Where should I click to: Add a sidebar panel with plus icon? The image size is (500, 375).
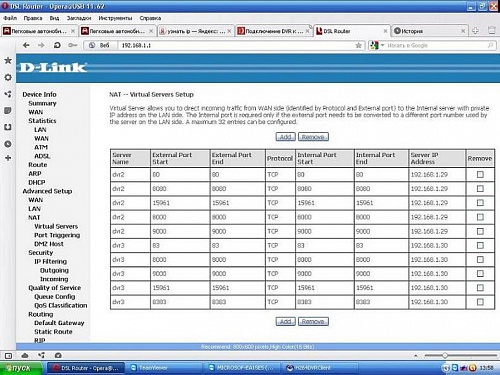8,158
